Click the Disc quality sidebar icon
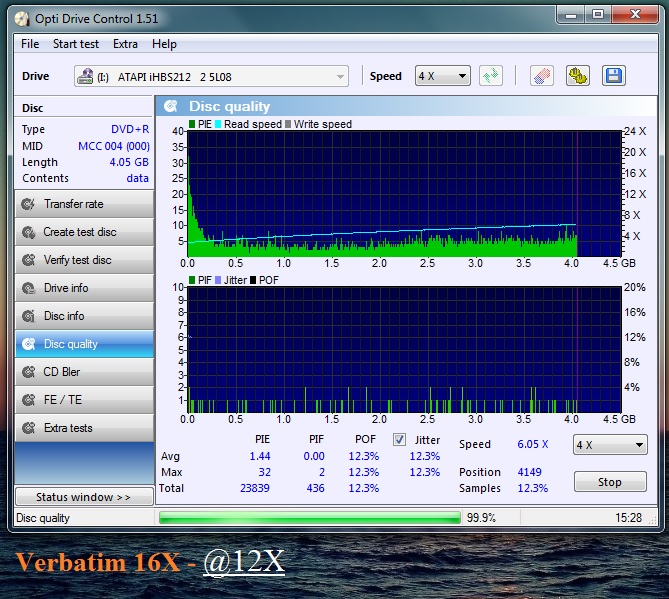 coord(29,344)
